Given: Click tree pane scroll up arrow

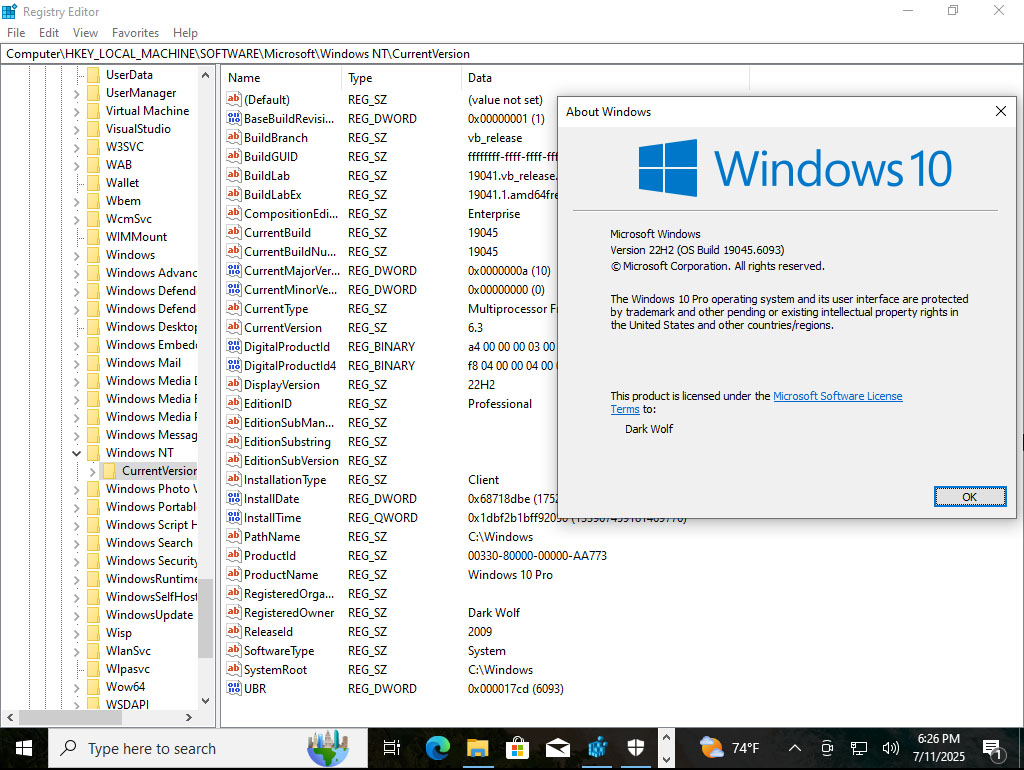Looking at the screenshot, I should (205, 75).
